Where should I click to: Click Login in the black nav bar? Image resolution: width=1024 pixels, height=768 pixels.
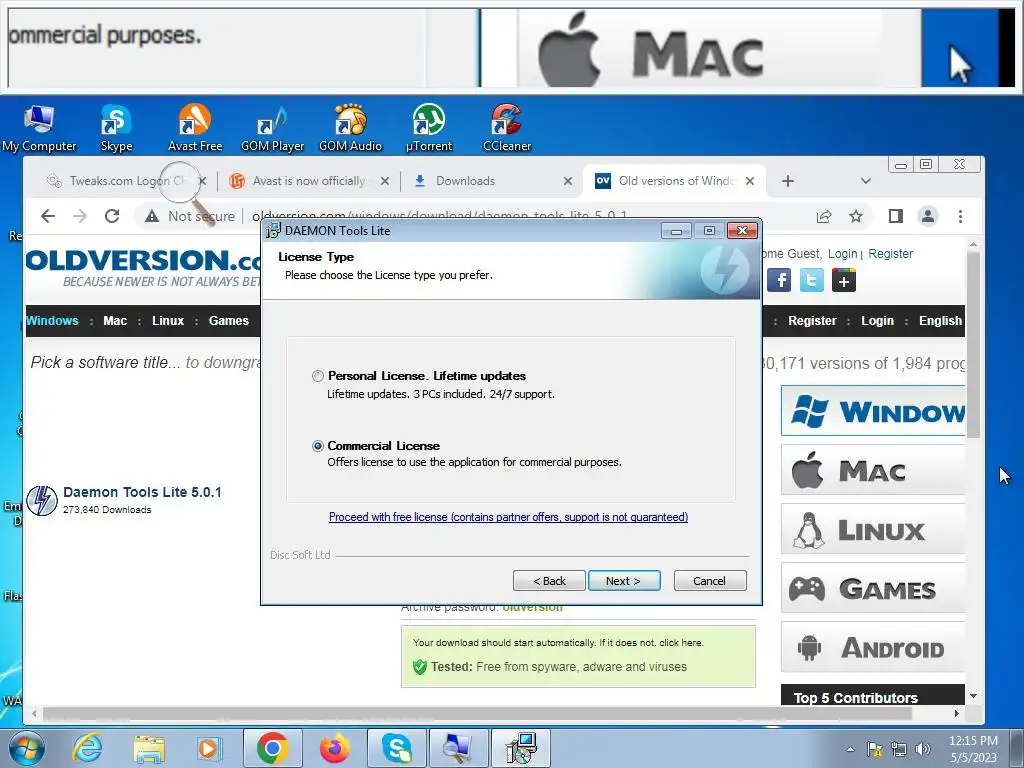(x=877, y=321)
